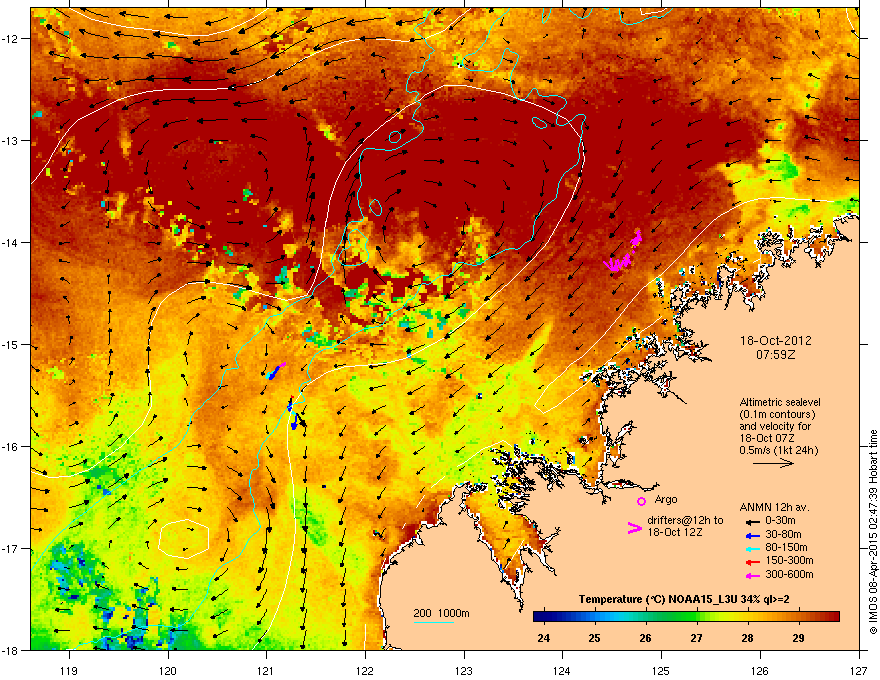Click the '(0.1m contours)' text
Screen dimensions: 880x680
pos(777,415)
